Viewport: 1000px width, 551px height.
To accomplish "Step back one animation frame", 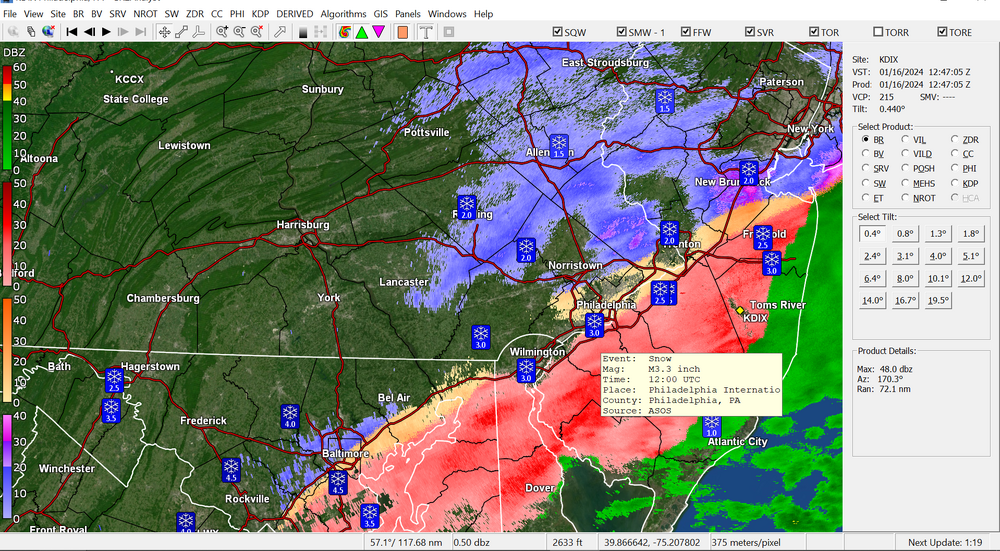I will click(89, 31).
